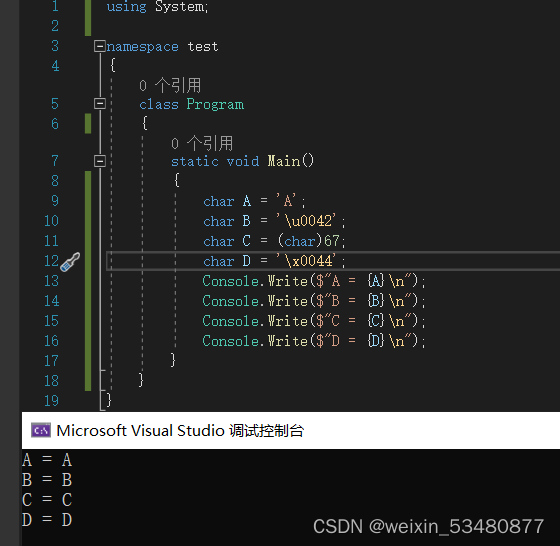The image size is (560, 546).
Task: Click the 'A = A' console output line
Action: [x=47, y=460]
